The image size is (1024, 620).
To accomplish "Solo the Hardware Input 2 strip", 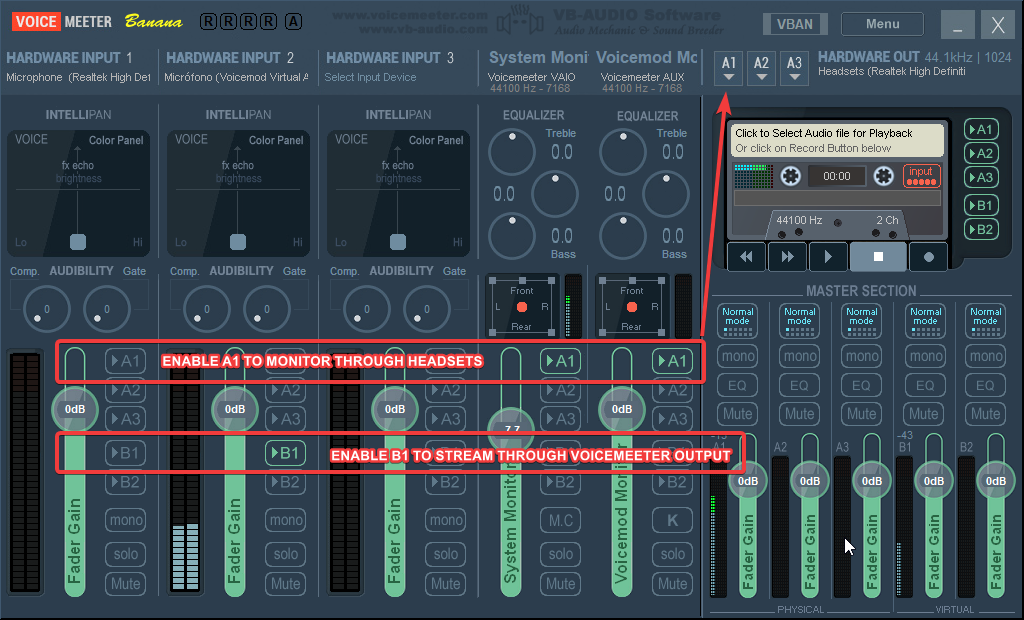I will (285, 554).
